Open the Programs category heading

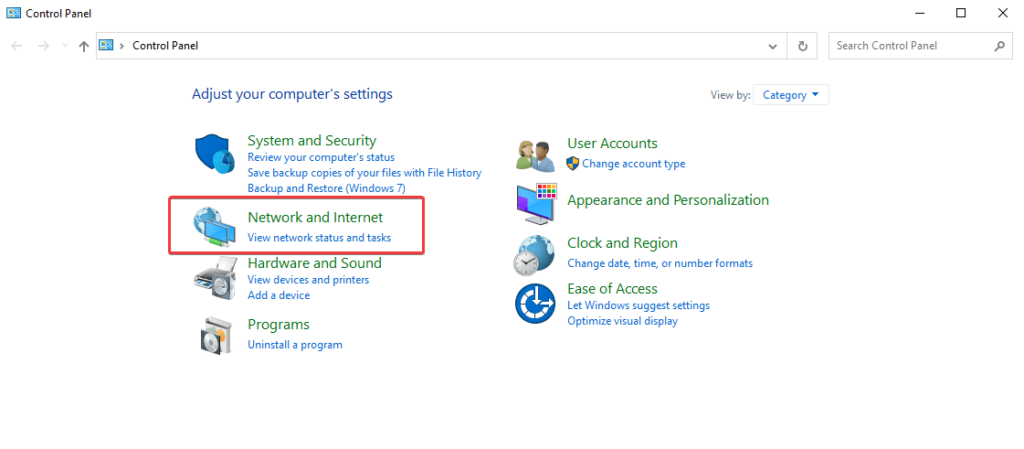pos(278,324)
